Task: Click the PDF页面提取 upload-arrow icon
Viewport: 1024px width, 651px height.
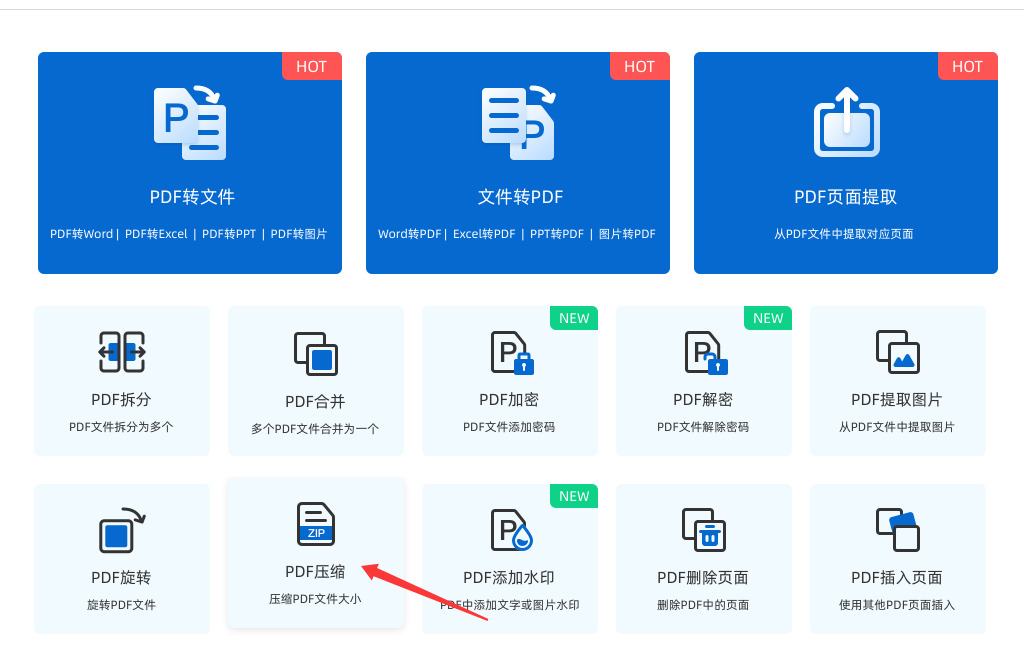Action: [x=846, y=122]
